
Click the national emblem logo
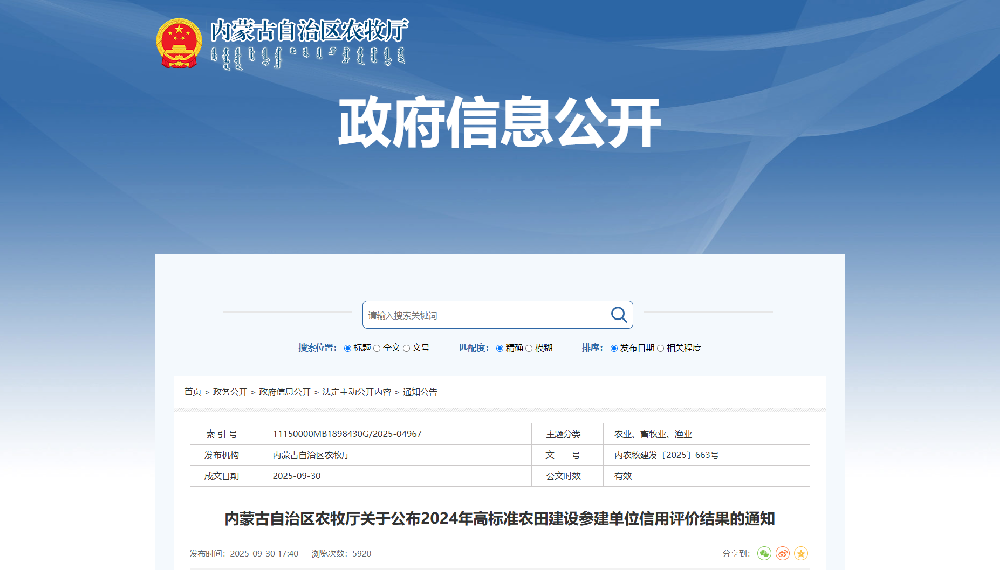[x=179, y=43]
